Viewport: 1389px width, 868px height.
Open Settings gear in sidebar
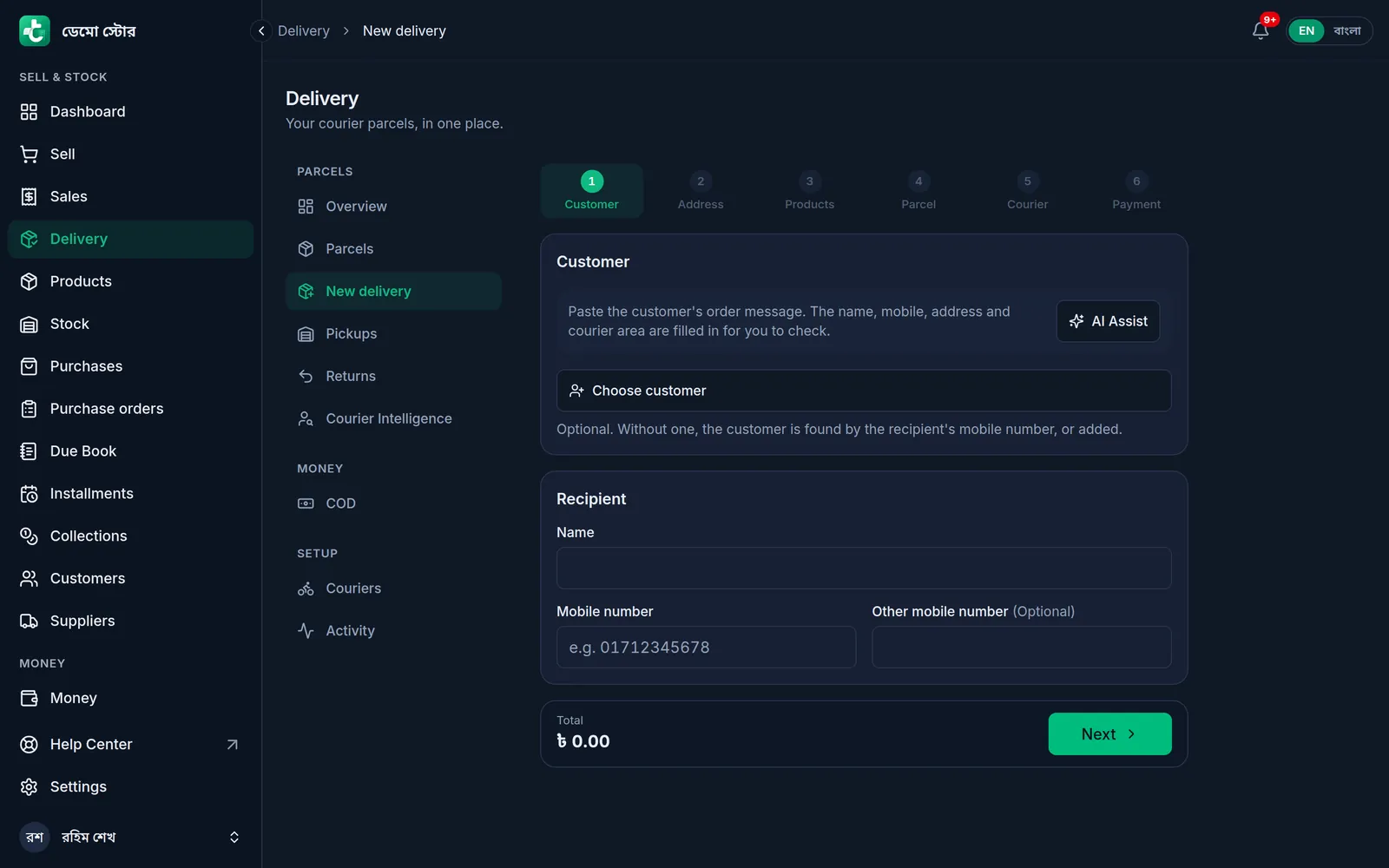(130, 787)
